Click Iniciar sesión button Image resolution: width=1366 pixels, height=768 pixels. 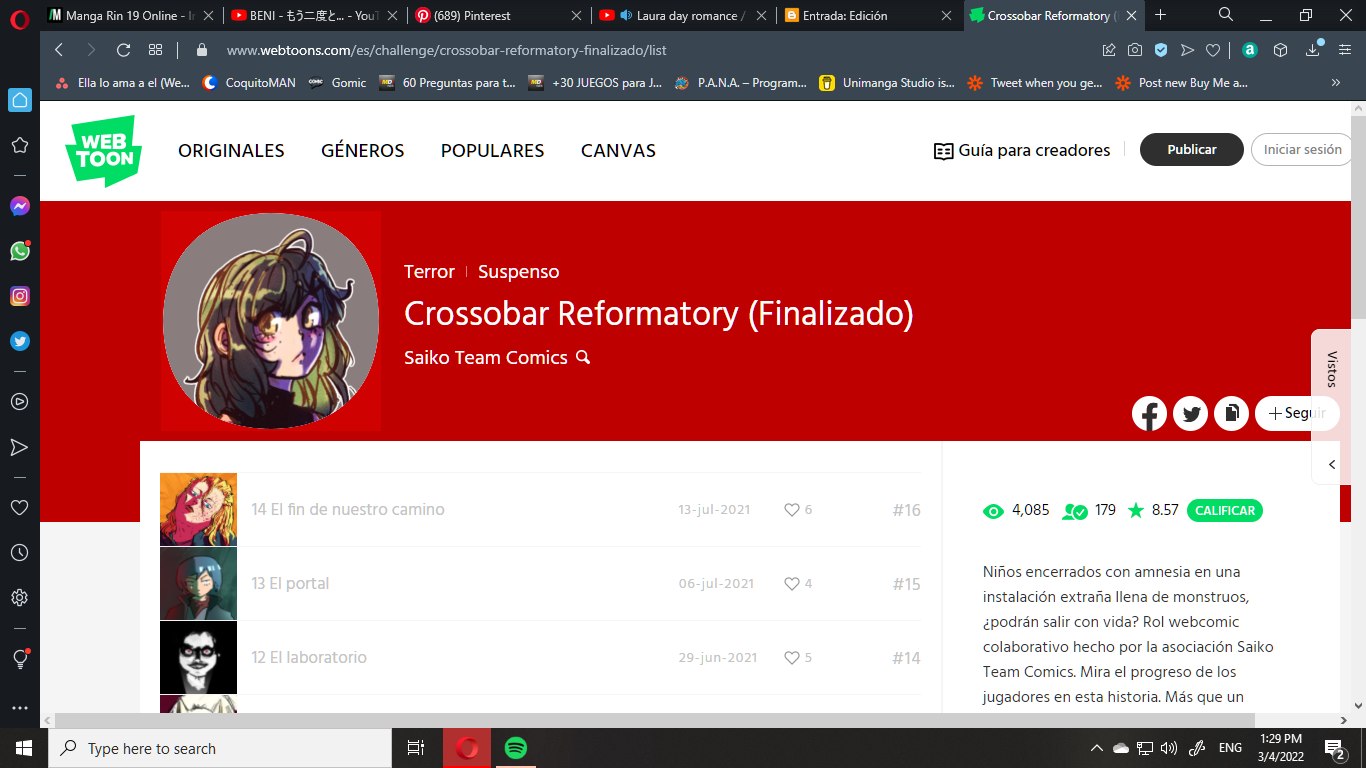pyautogui.click(x=1302, y=150)
